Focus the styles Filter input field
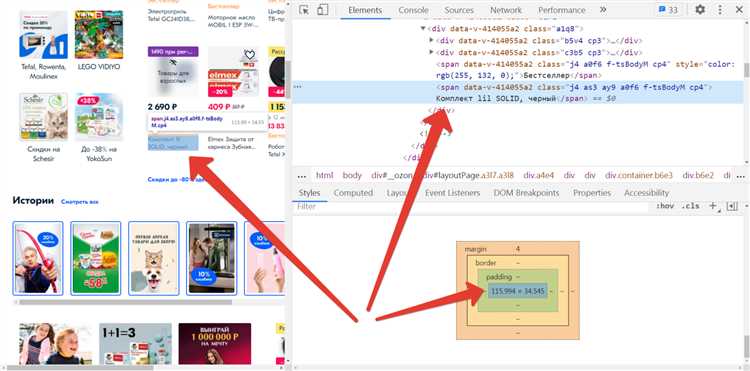This screenshot has height=371, width=750. (x=469, y=207)
